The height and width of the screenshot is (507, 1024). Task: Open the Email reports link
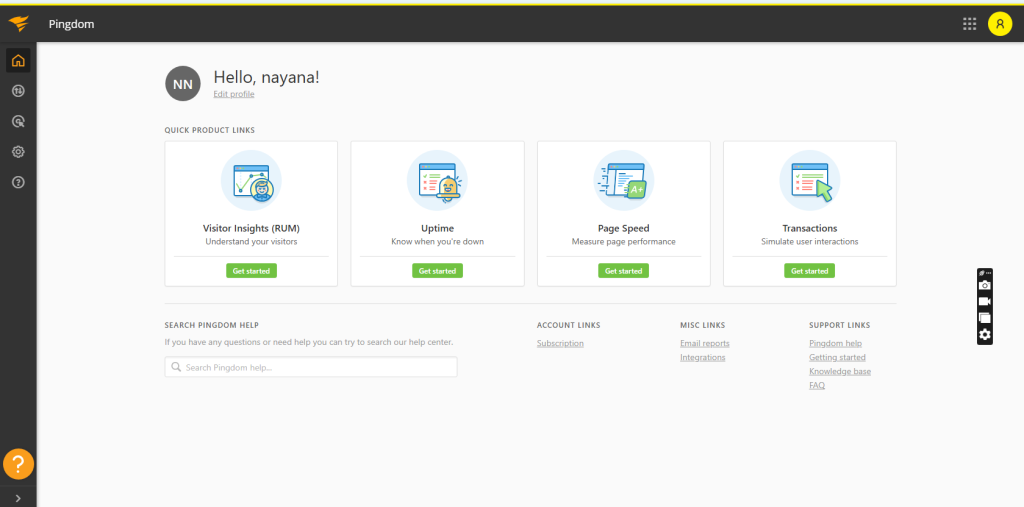[x=705, y=344]
